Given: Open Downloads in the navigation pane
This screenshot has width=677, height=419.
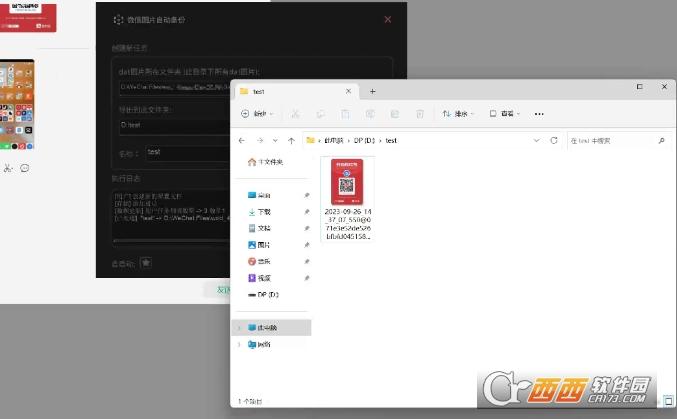Looking at the screenshot, I should click(x=259, y=212).
